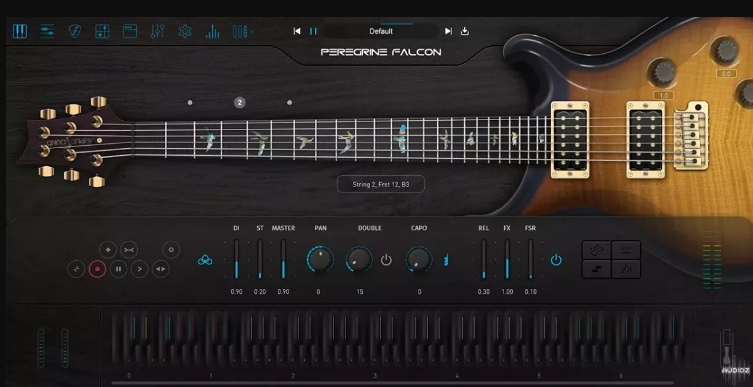
Task: Open settings gear icon
Action: (185, 31)
